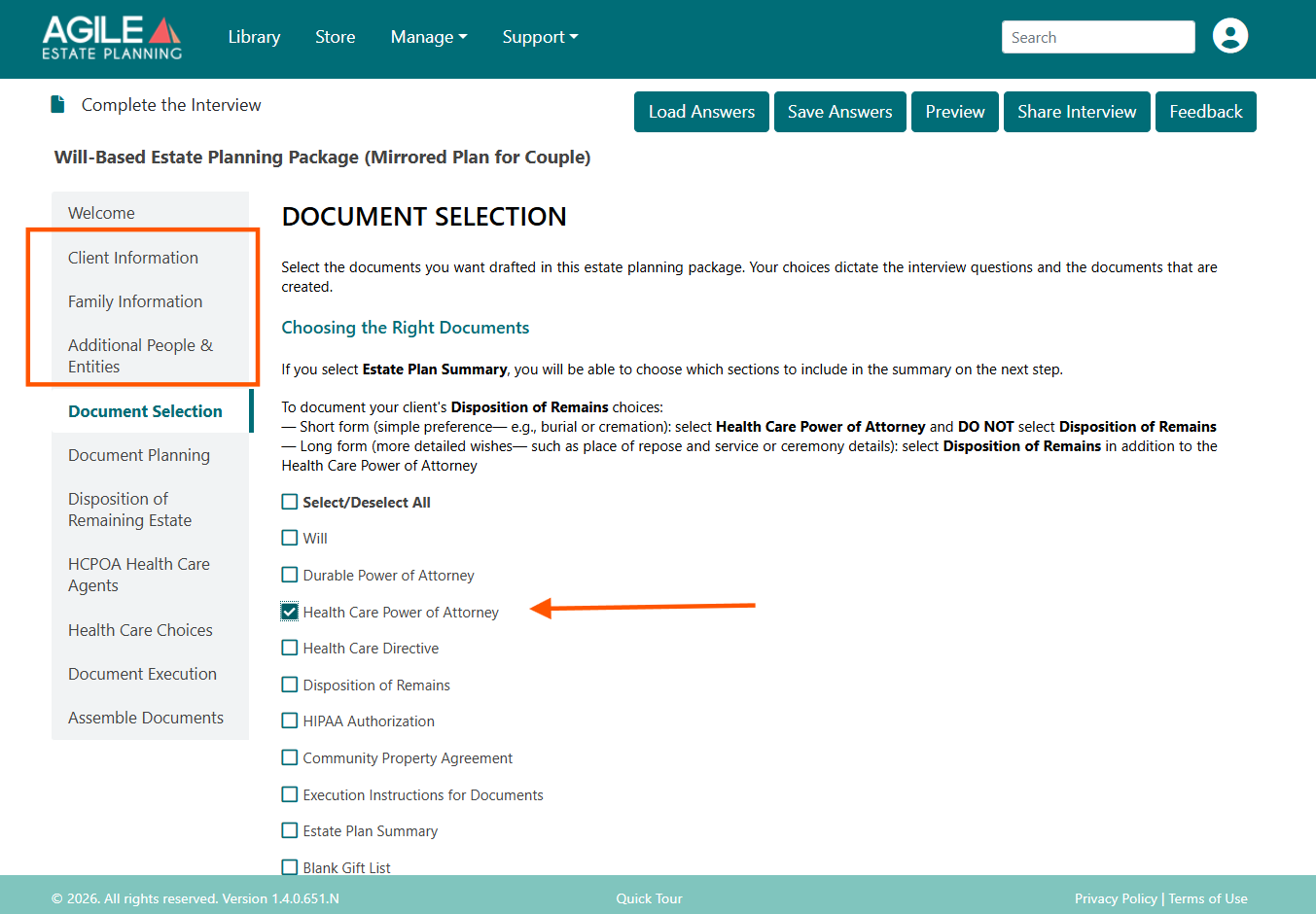Select the Document Selection step
Viewport: 1316px width, 914px height.
pos(150,411)
